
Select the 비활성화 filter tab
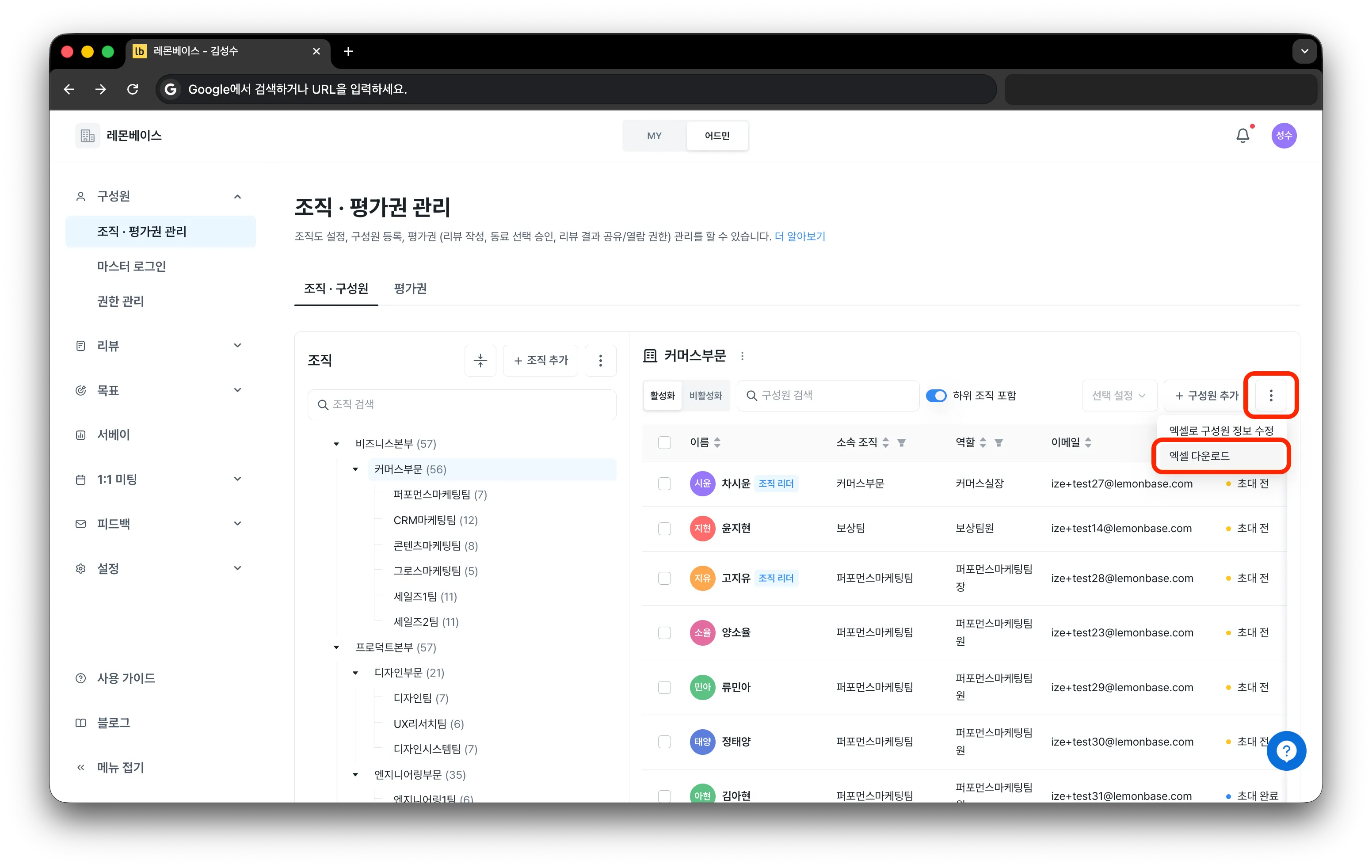705,395
